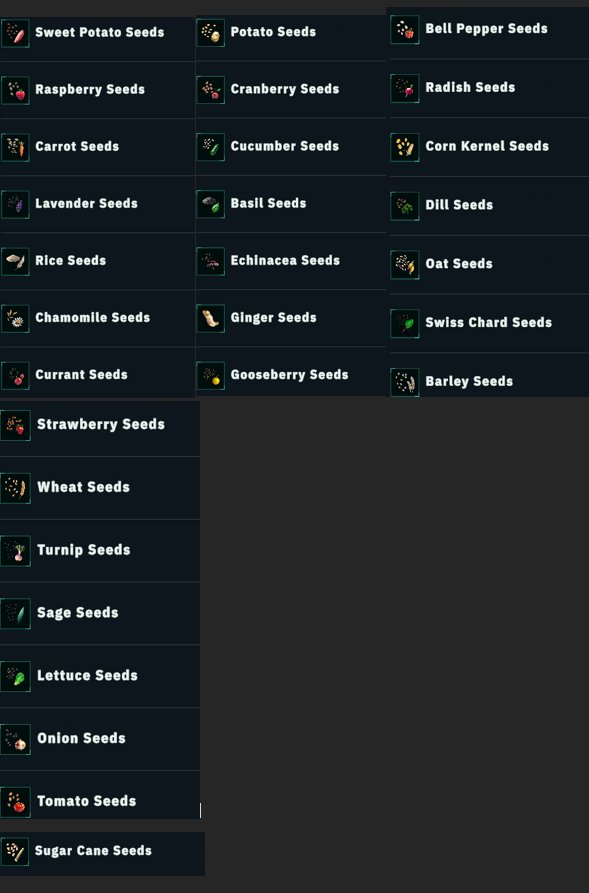Select the Ginger Seeds icon
Viewport: 589px width, 893px height.
[x=210, y=318]
